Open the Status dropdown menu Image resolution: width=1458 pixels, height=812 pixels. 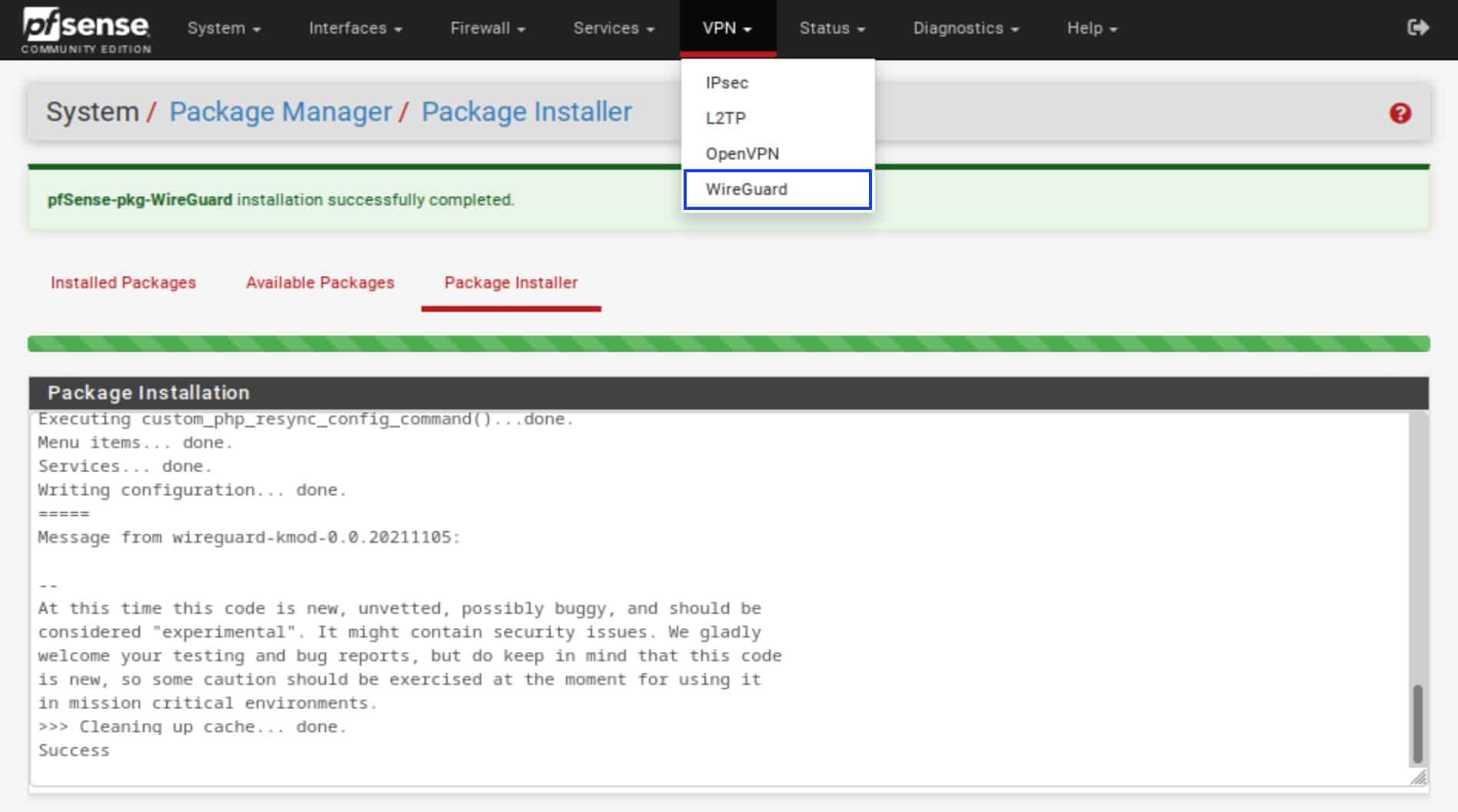click(832, 28)
